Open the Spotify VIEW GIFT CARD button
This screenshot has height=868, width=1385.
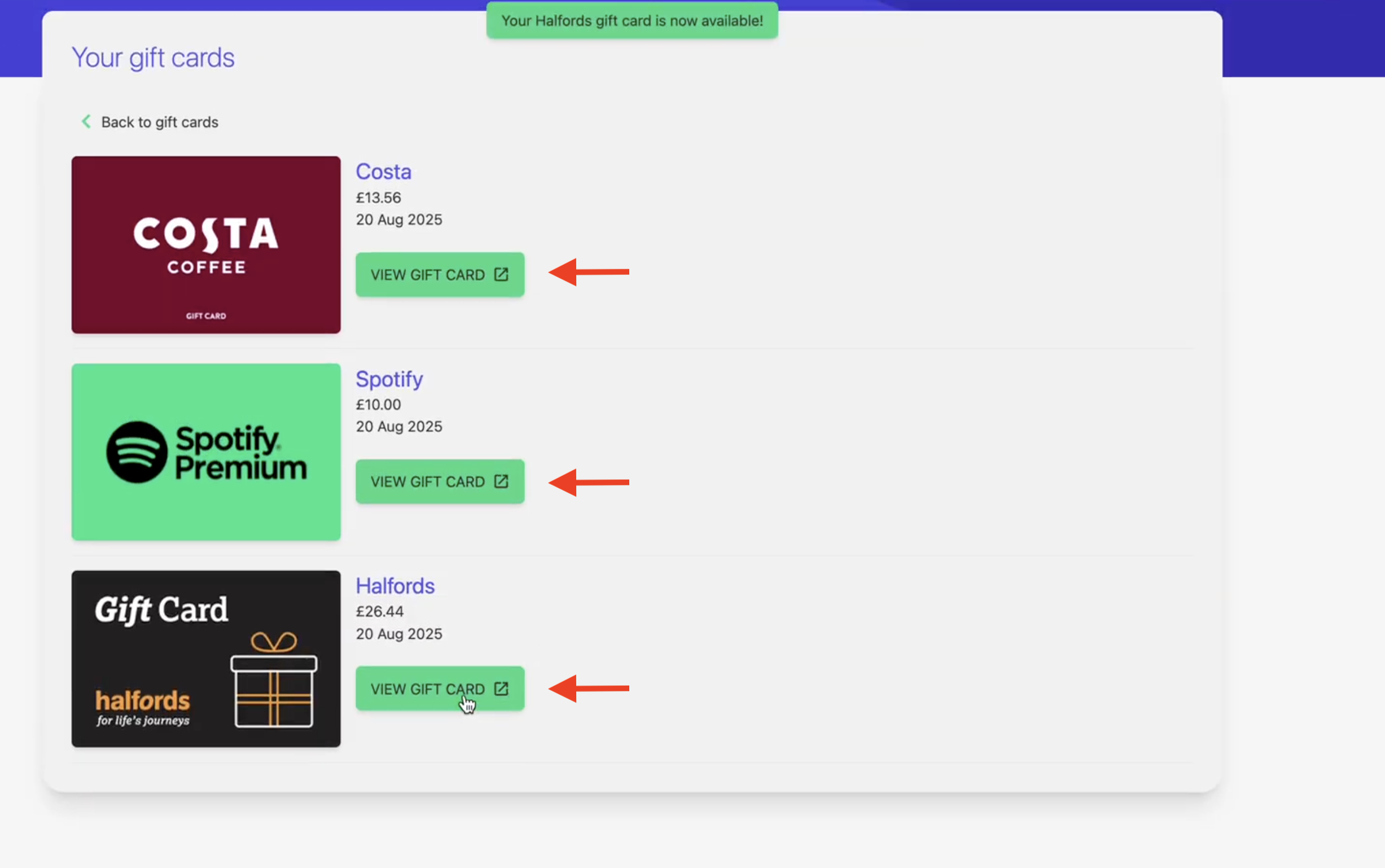pos(428,481)
